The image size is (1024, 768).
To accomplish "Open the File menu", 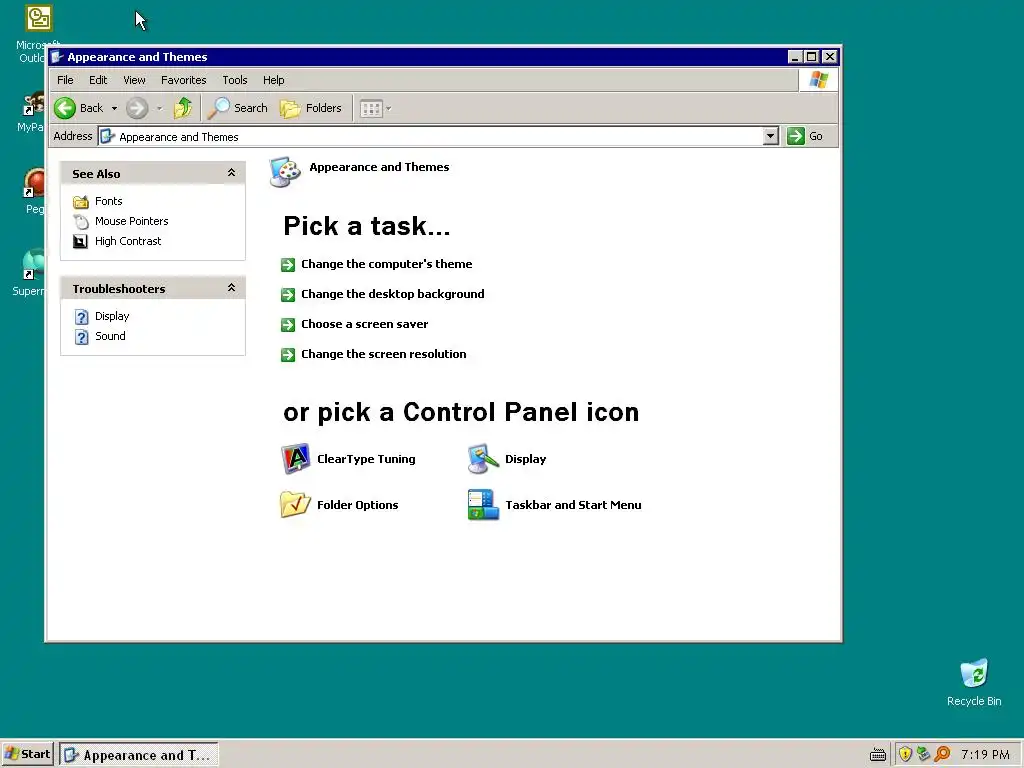I will click(65, 80).
